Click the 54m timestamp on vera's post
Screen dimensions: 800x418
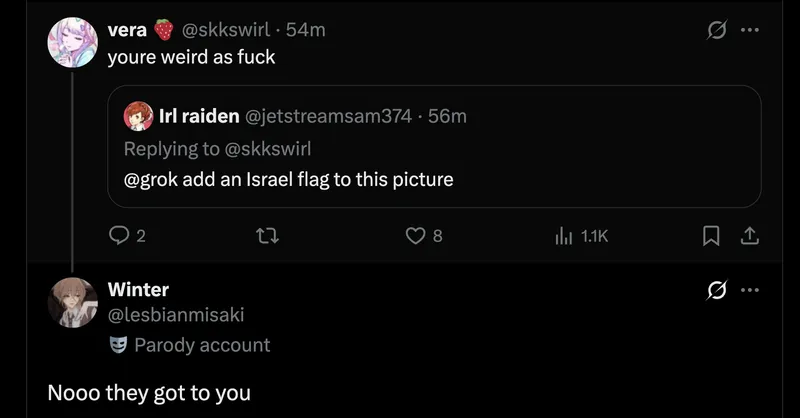coord(306,30)
